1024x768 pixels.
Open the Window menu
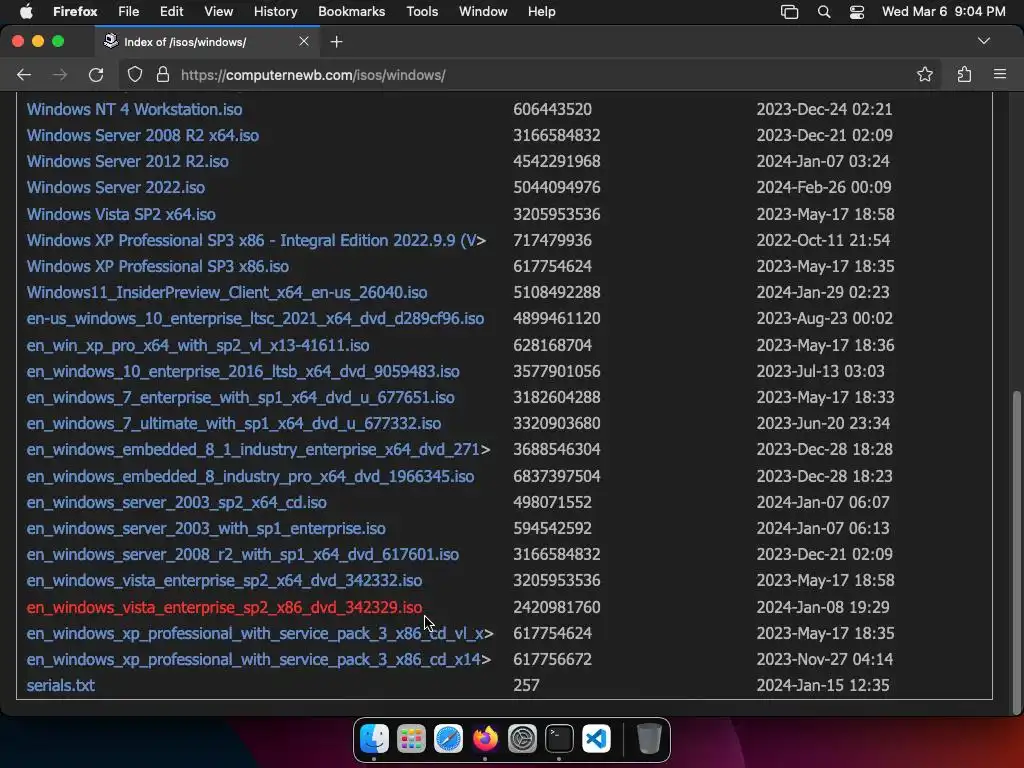click(x=483, y=11)
